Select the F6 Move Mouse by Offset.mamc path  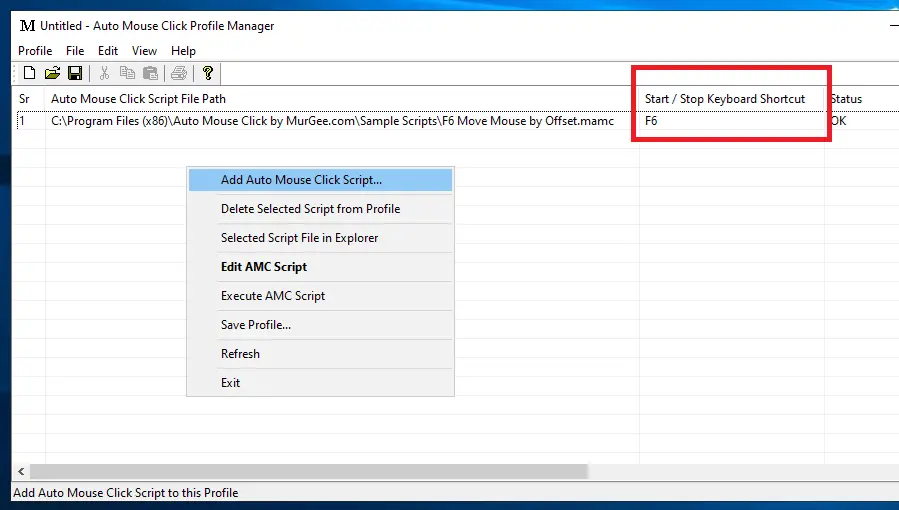(x=333, y=121)
